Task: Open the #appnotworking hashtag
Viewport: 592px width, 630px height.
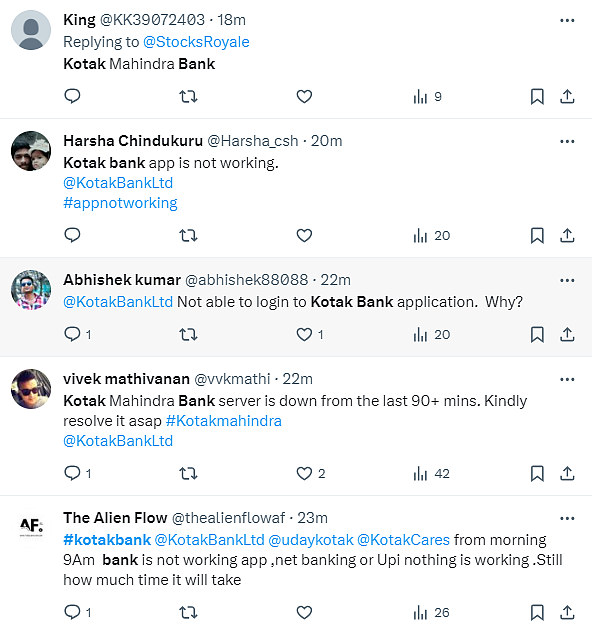Action: click(120, 203)
